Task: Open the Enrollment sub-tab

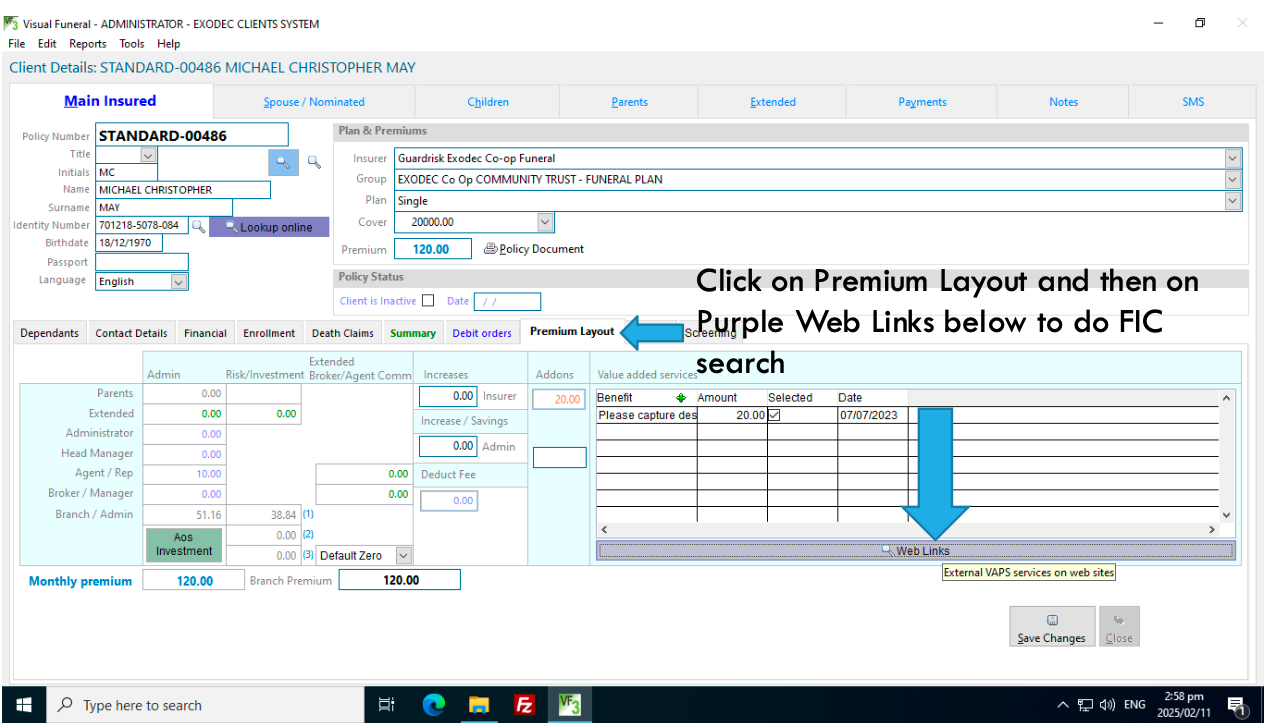Action: (269, 333)
